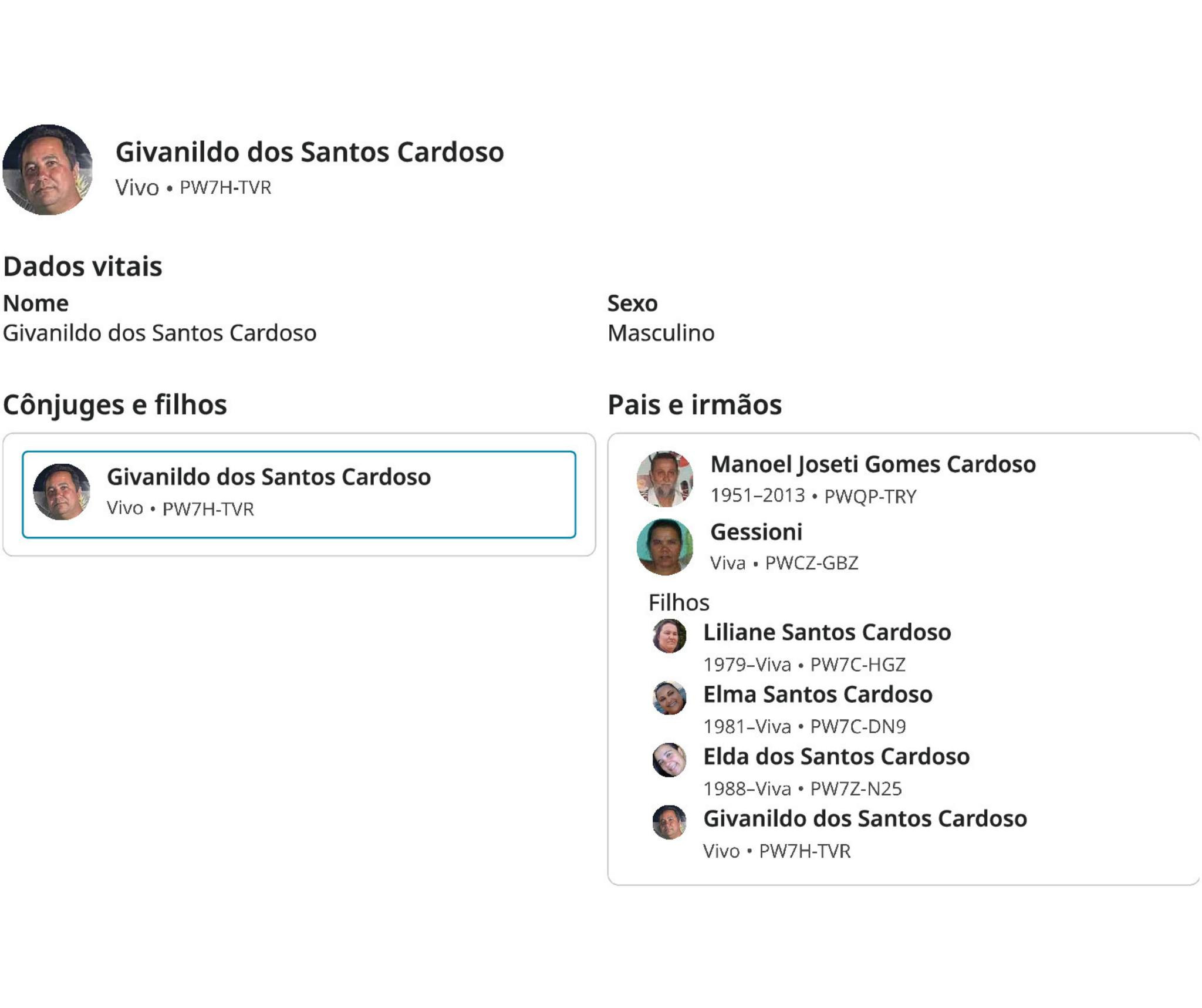Open Manoel Joseti Gomes Cardoso's portrait photo
The height and width of the screenshot is (1008, 1202).
664,479
